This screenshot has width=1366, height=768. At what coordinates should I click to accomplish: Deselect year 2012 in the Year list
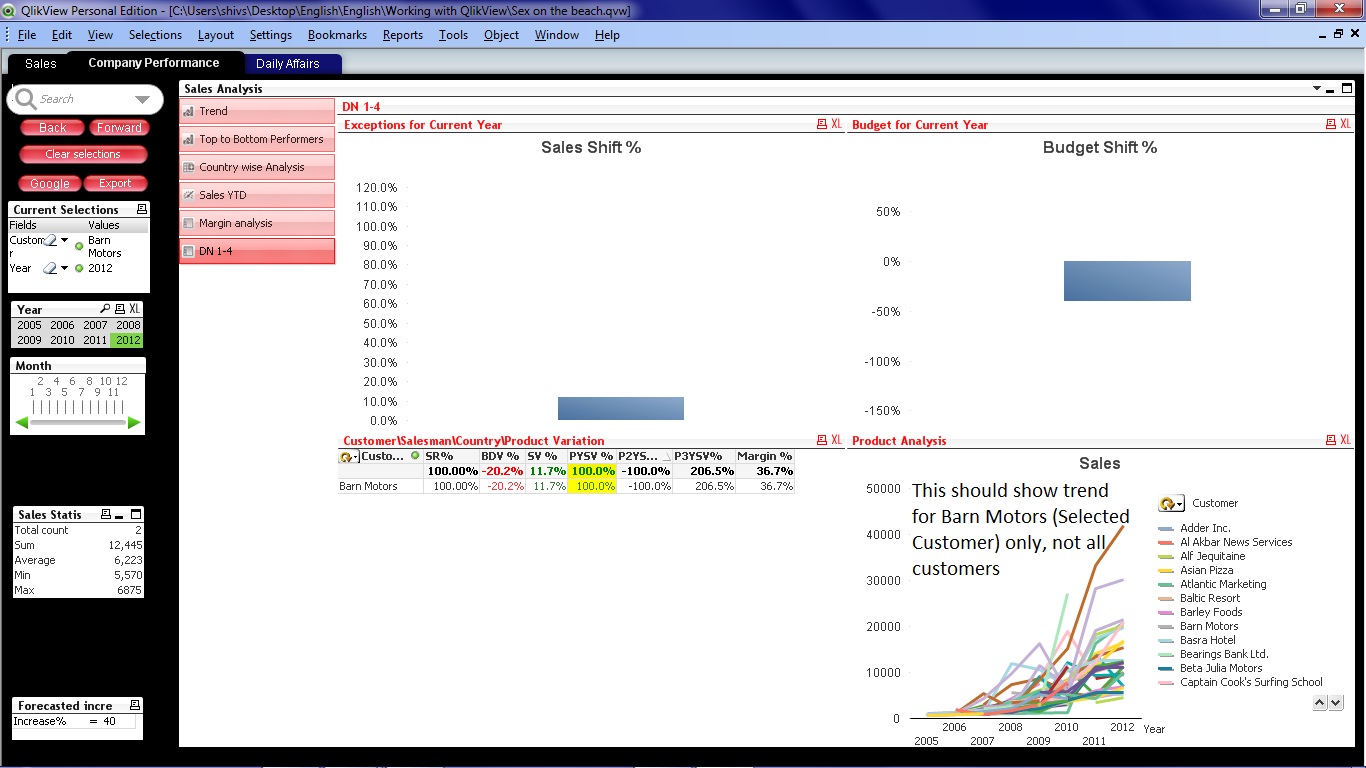click(128, 340)
